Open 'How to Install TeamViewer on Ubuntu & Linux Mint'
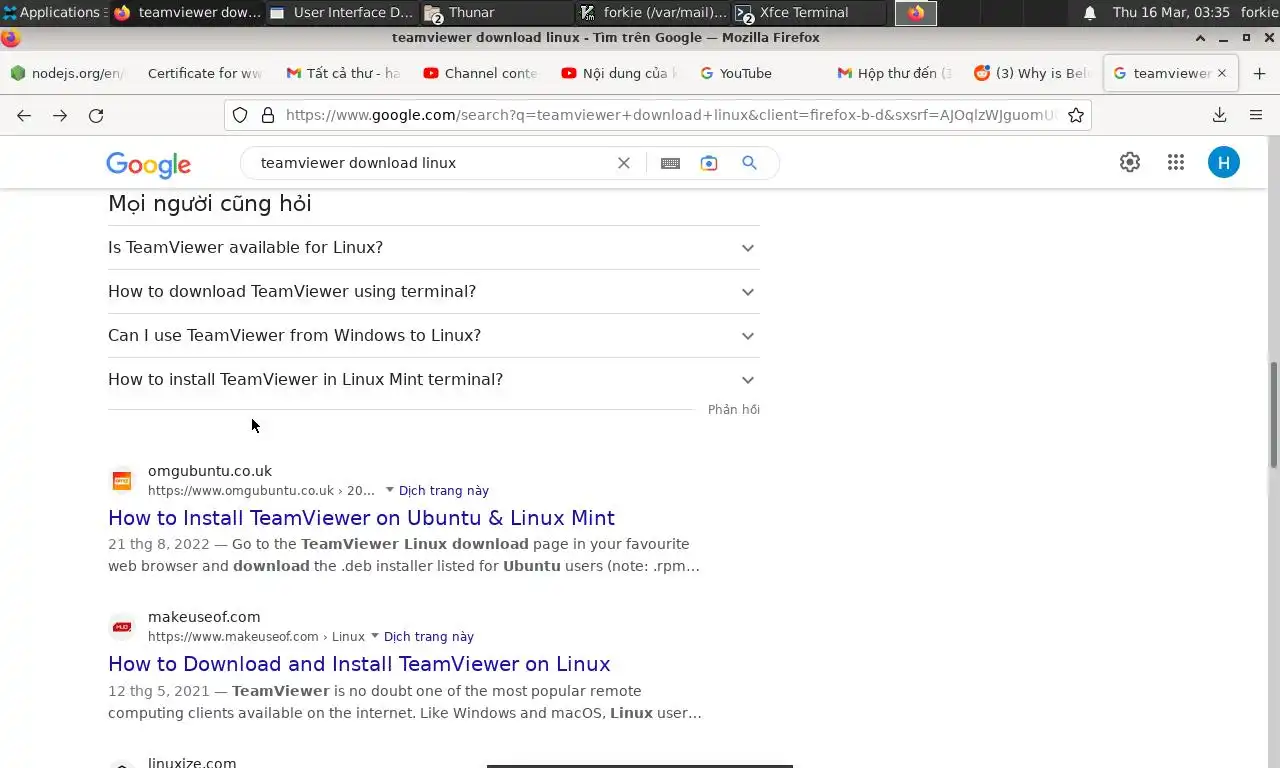 click(x=361, y=518)
